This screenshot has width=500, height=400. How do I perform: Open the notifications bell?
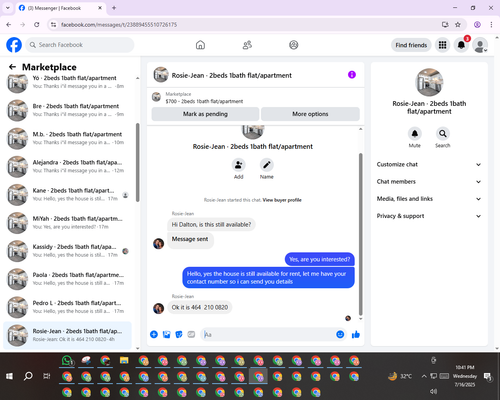461,45
